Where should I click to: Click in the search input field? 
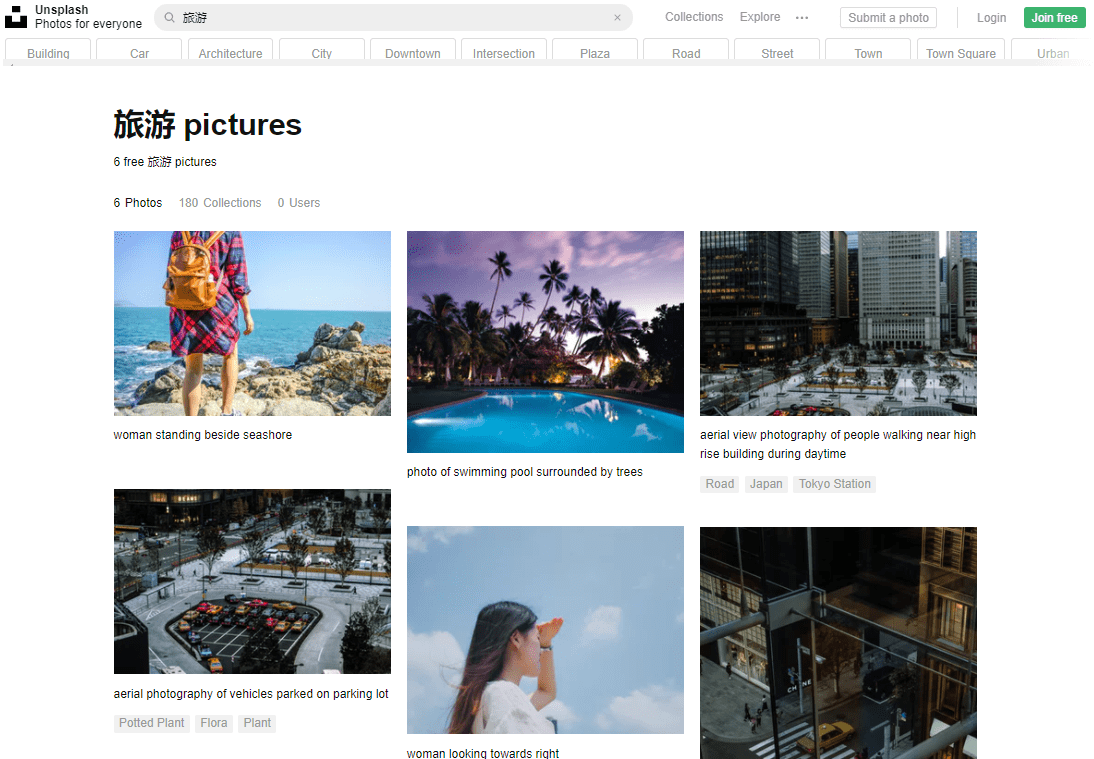pyautogui.click(x=390, y=18)
